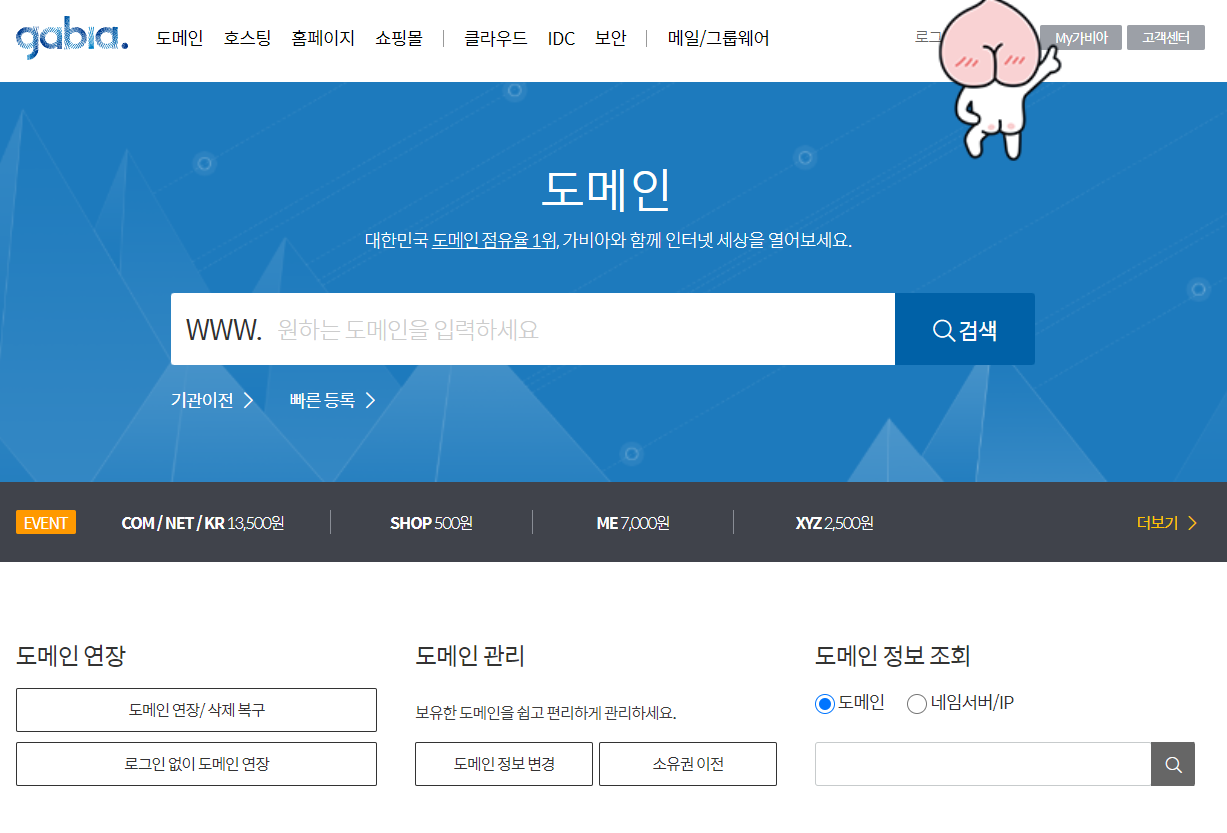1227x833 pixels.
Task: Click the 소유권 이전 button
Action: coord(688,764)
